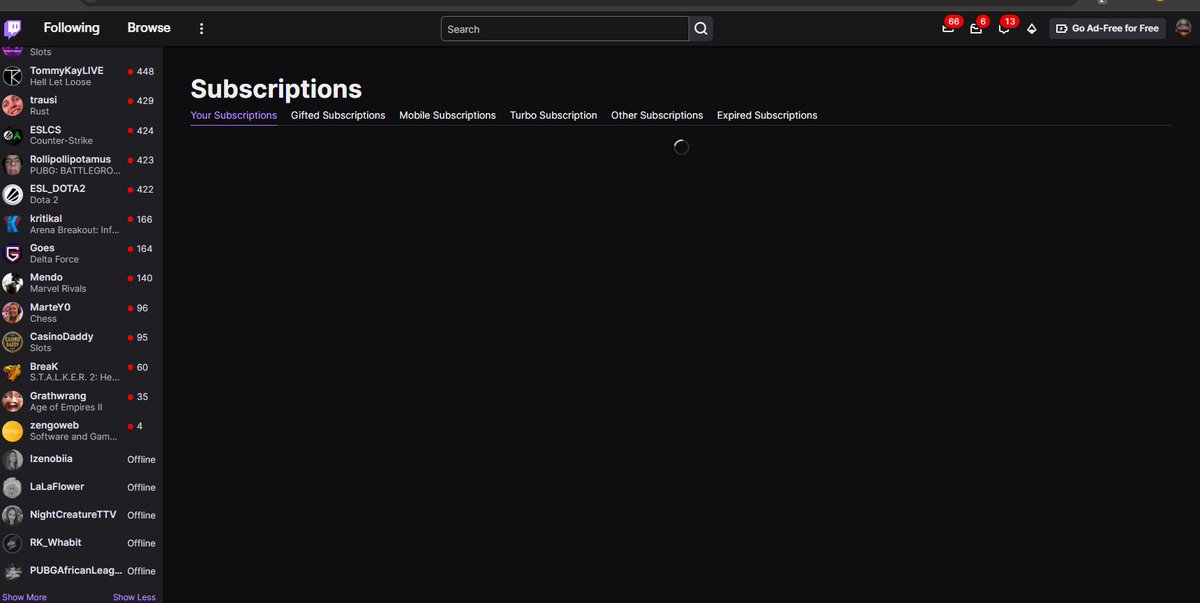Screen dimensions: 1200x603
Task: Select RK_Whabit offline channel name
Action: tap(56, 542)
